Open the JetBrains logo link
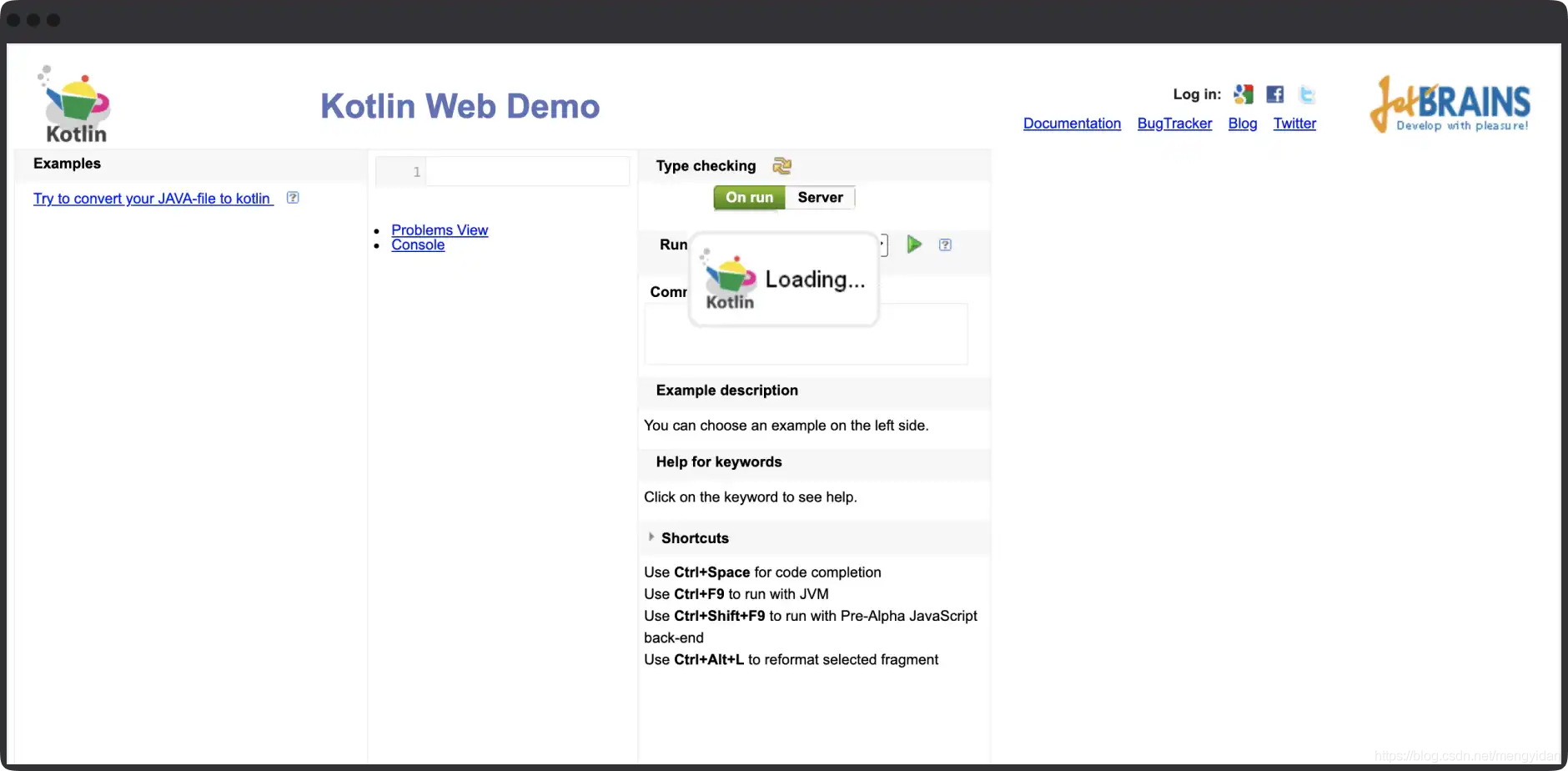1568x771 pixels. pos(1450,104)
